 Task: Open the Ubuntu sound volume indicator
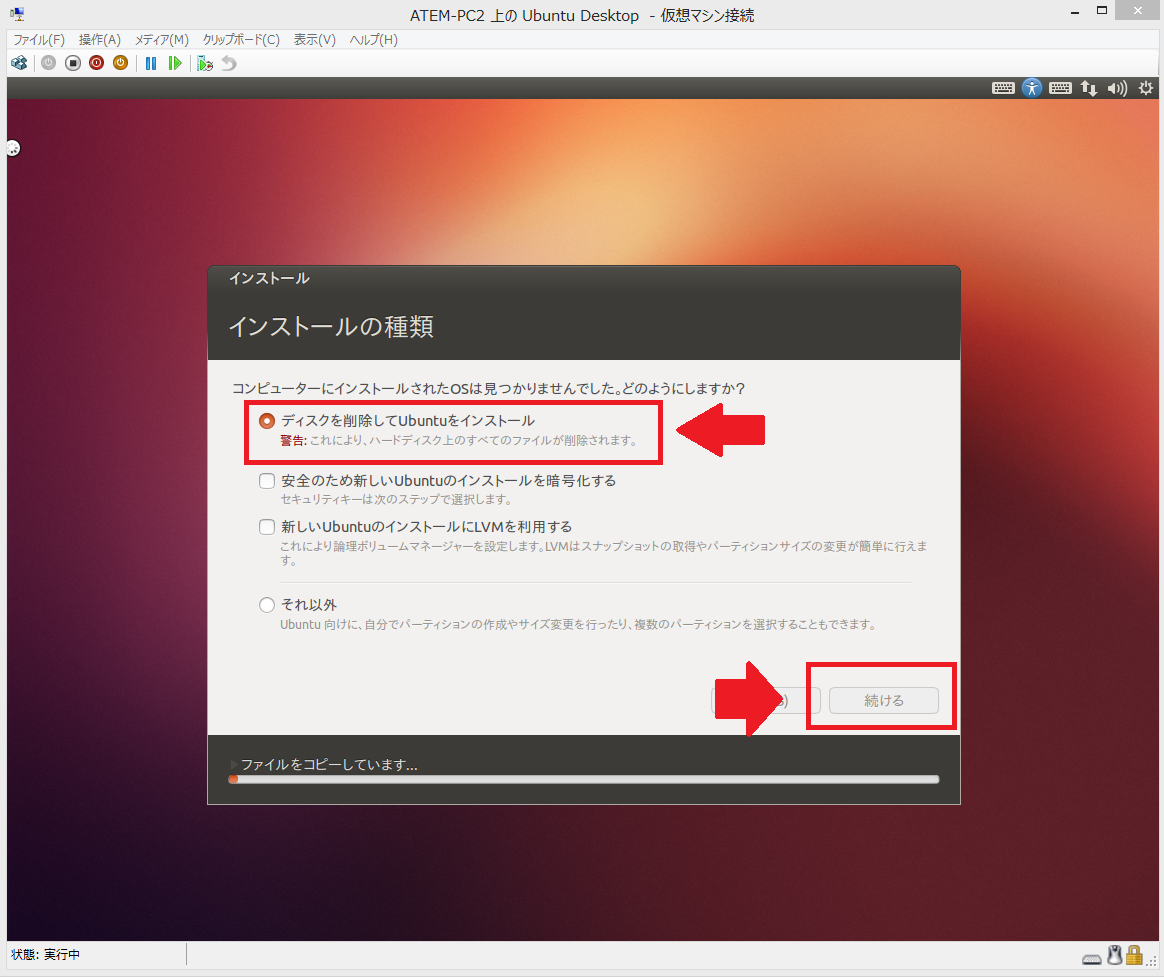tap(1117, 88)
